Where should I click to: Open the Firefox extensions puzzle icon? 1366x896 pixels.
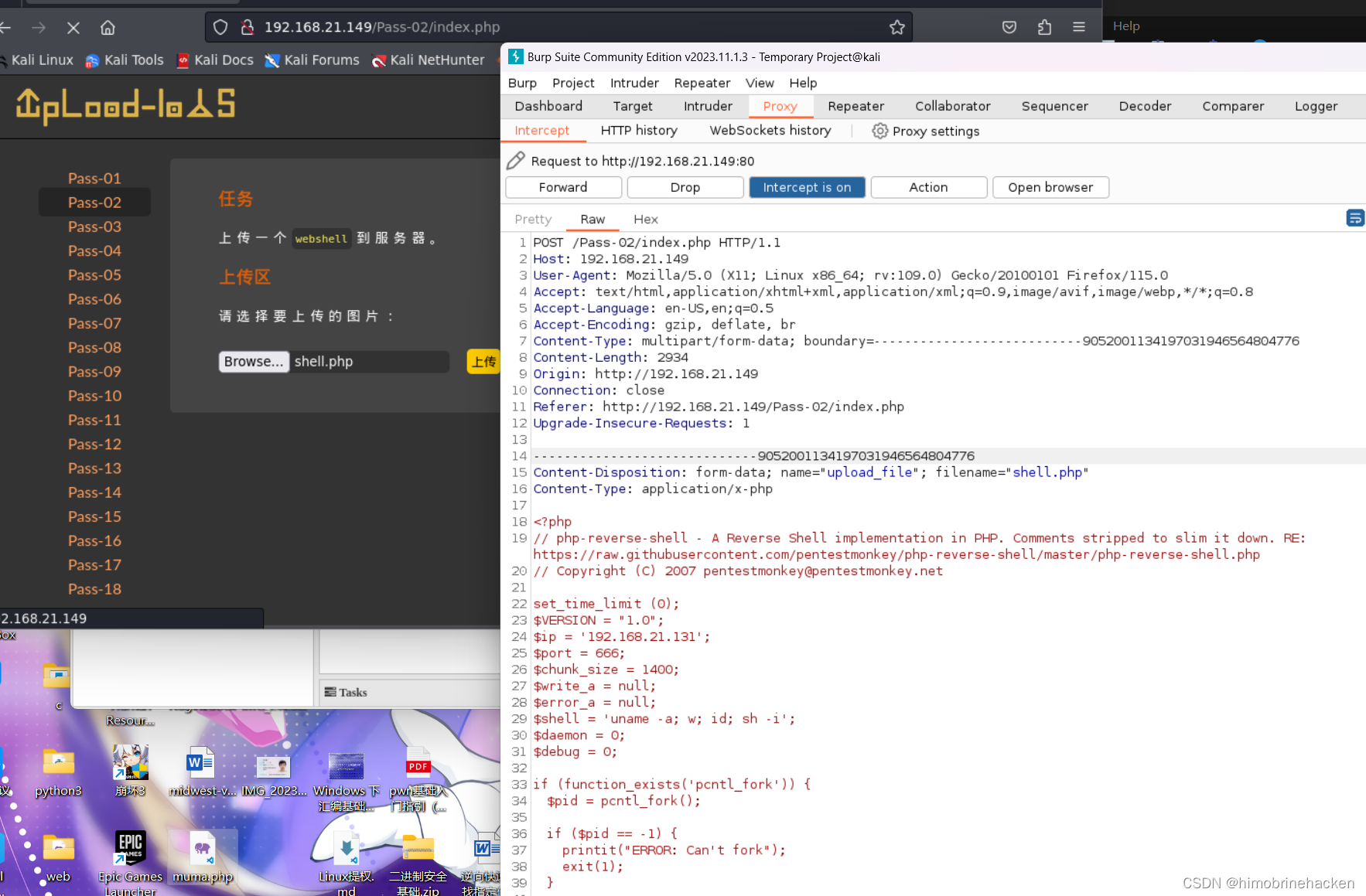(1044, 26)
